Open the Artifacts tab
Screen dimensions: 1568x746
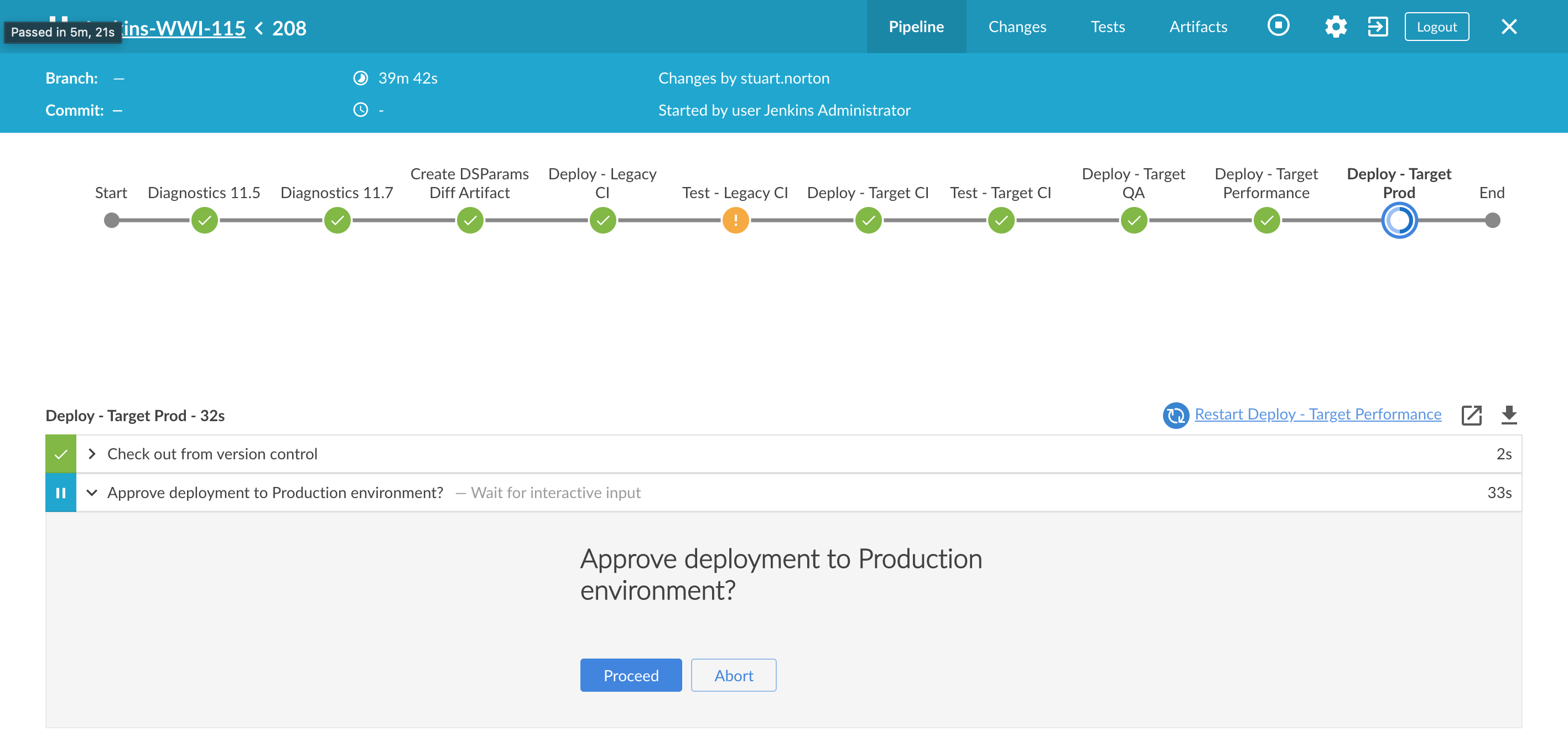1197,27
